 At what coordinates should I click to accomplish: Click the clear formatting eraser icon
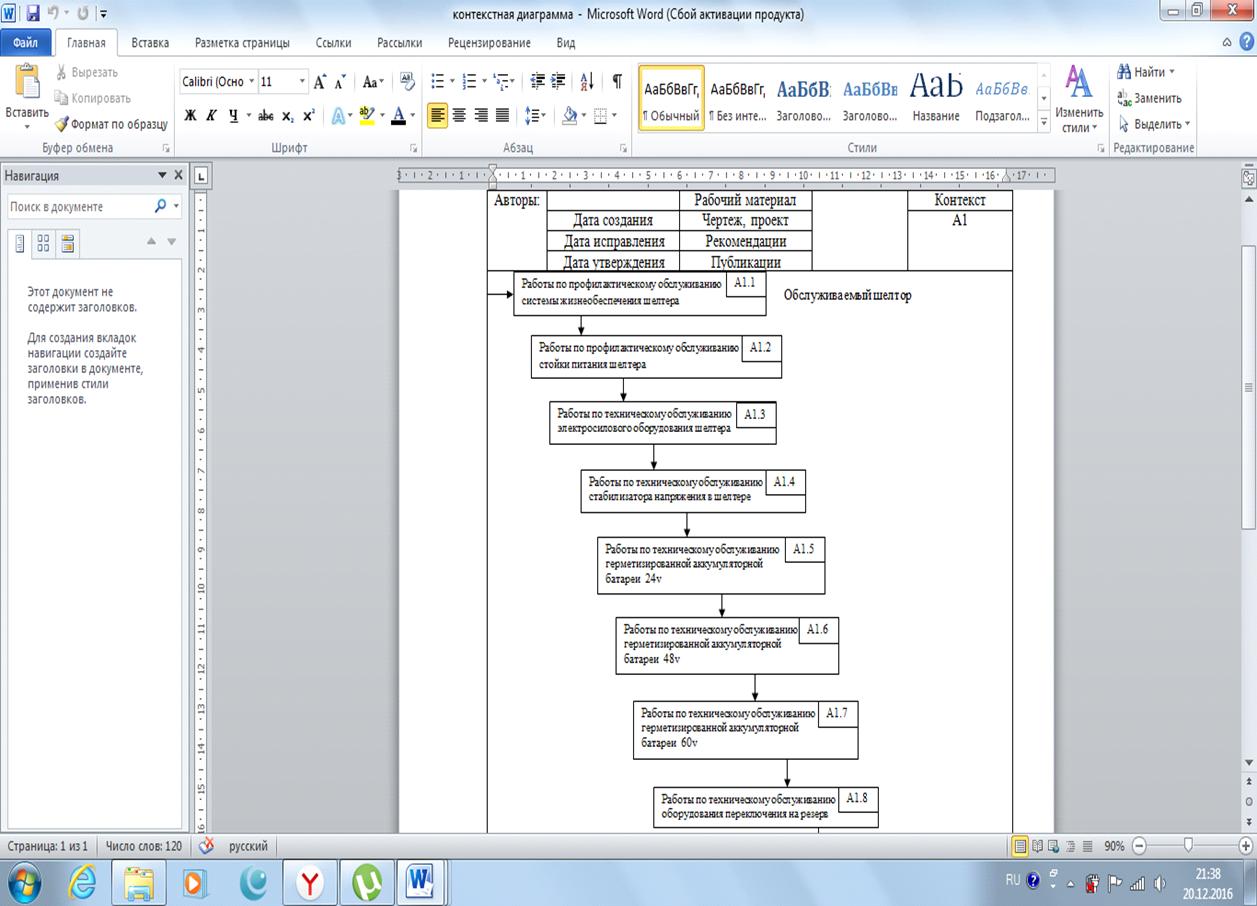pos(407,82)
